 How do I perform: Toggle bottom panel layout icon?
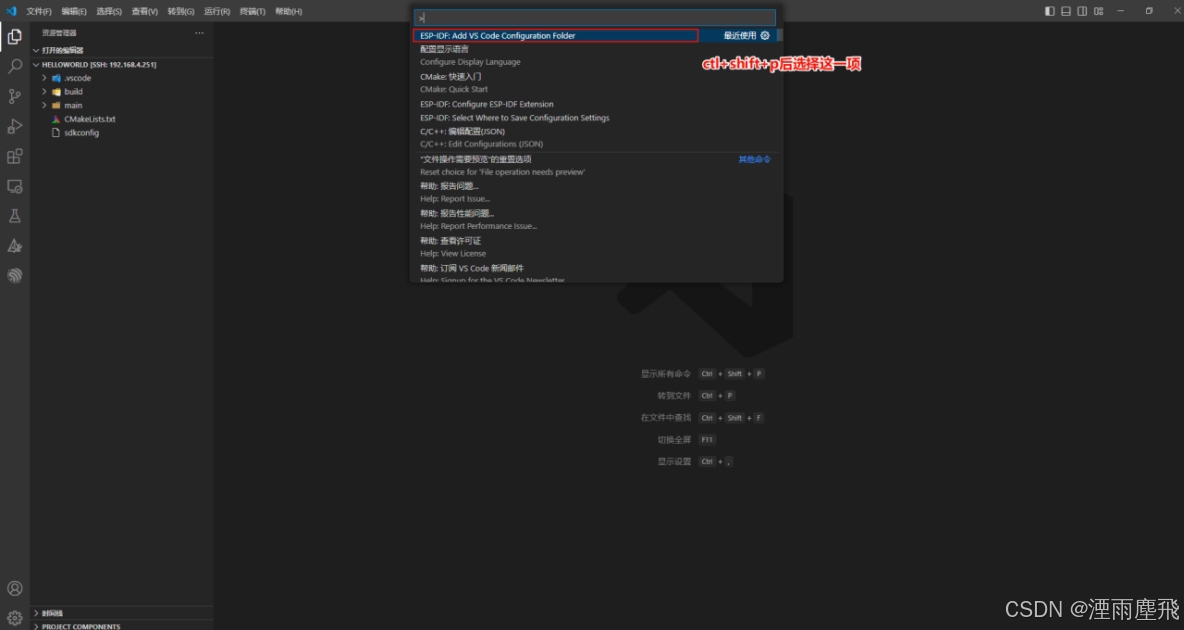coord(1065,11)
